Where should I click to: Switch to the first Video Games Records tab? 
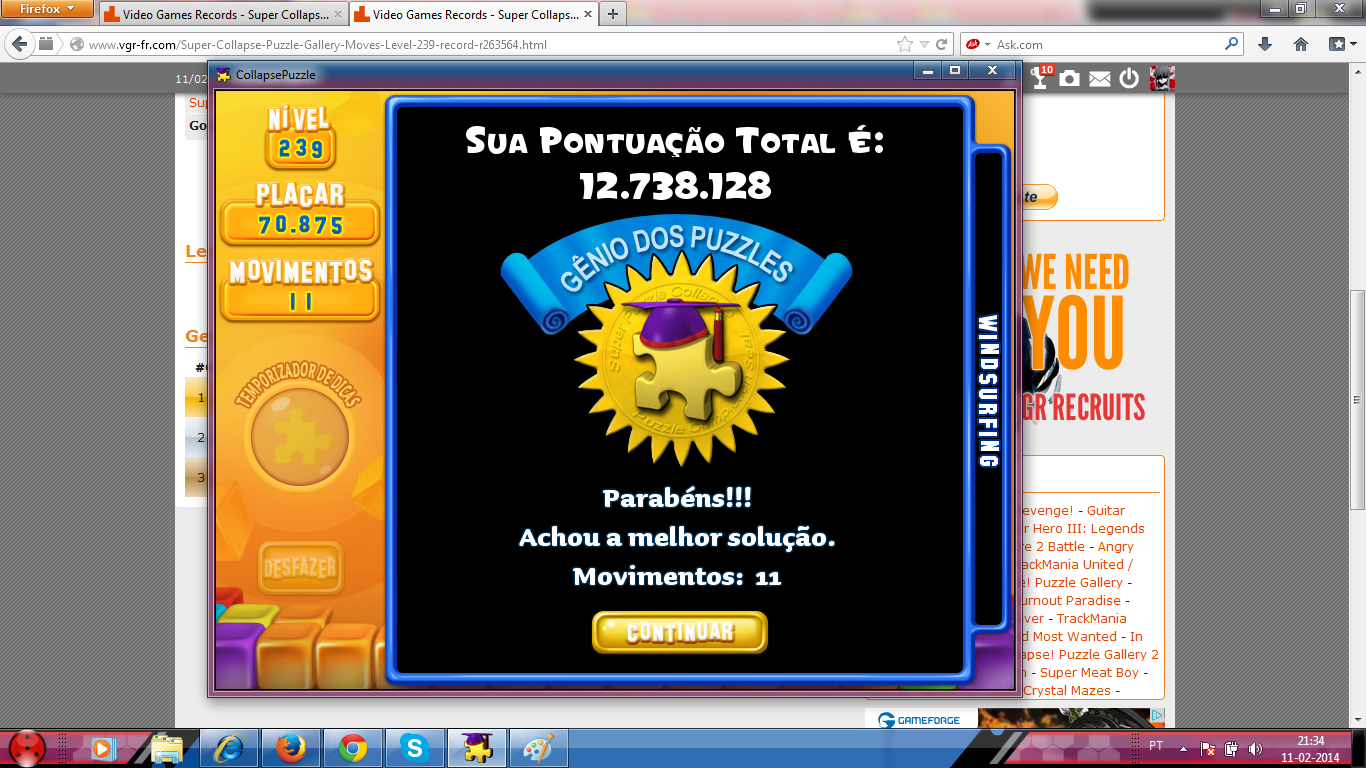click(x=220, y=15)
